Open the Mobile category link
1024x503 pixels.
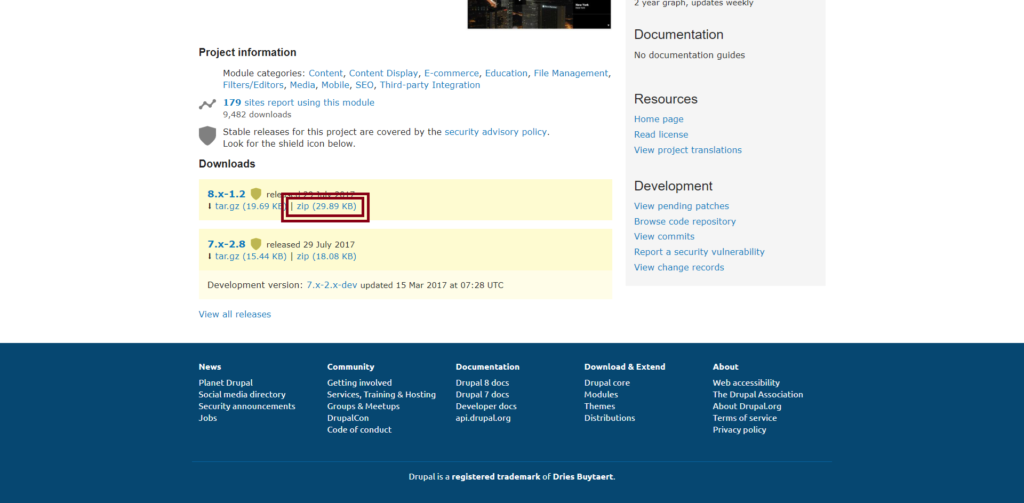[335, 85]
